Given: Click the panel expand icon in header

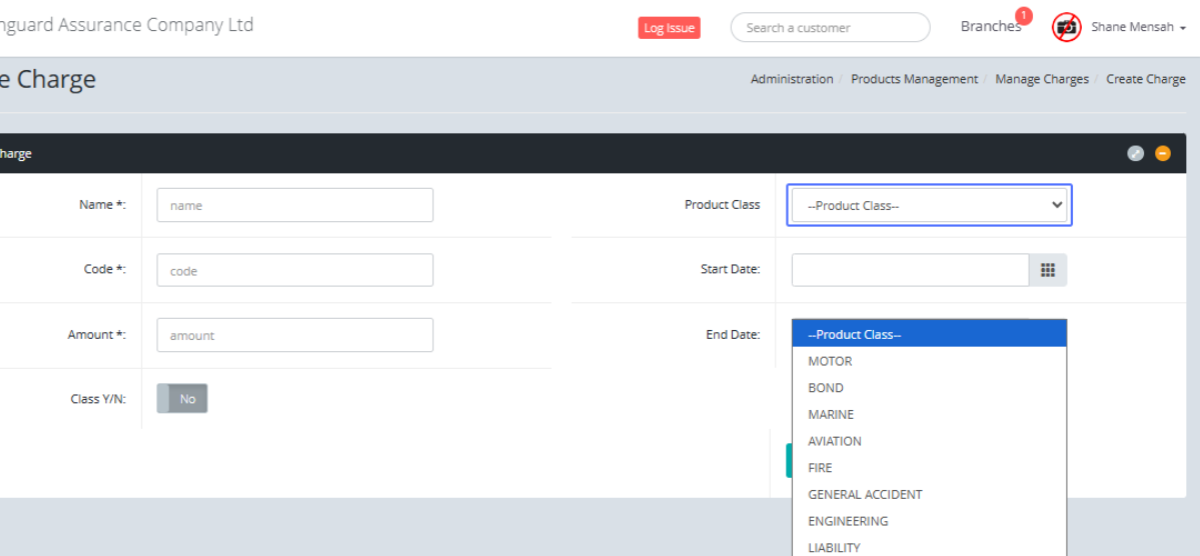Looking at the screenshot, I should click(1135, 153).
